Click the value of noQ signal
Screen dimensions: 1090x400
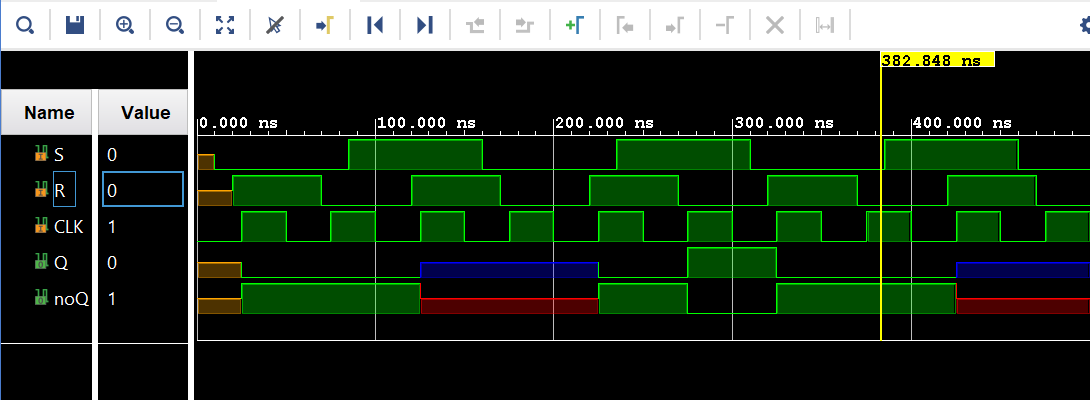click(x=112, y=299)
